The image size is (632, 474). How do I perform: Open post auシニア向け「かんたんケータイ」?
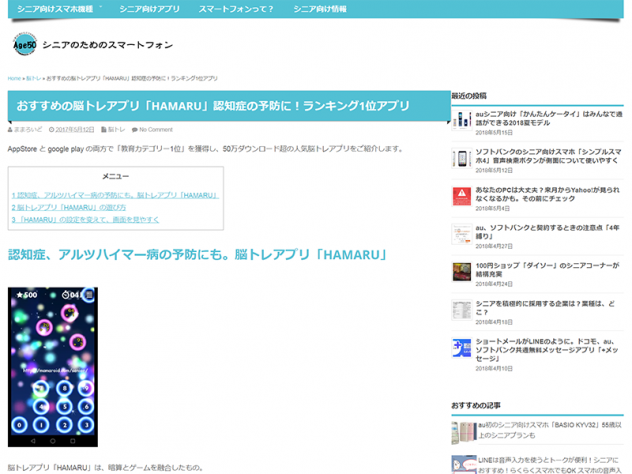(x=549, y=118)
